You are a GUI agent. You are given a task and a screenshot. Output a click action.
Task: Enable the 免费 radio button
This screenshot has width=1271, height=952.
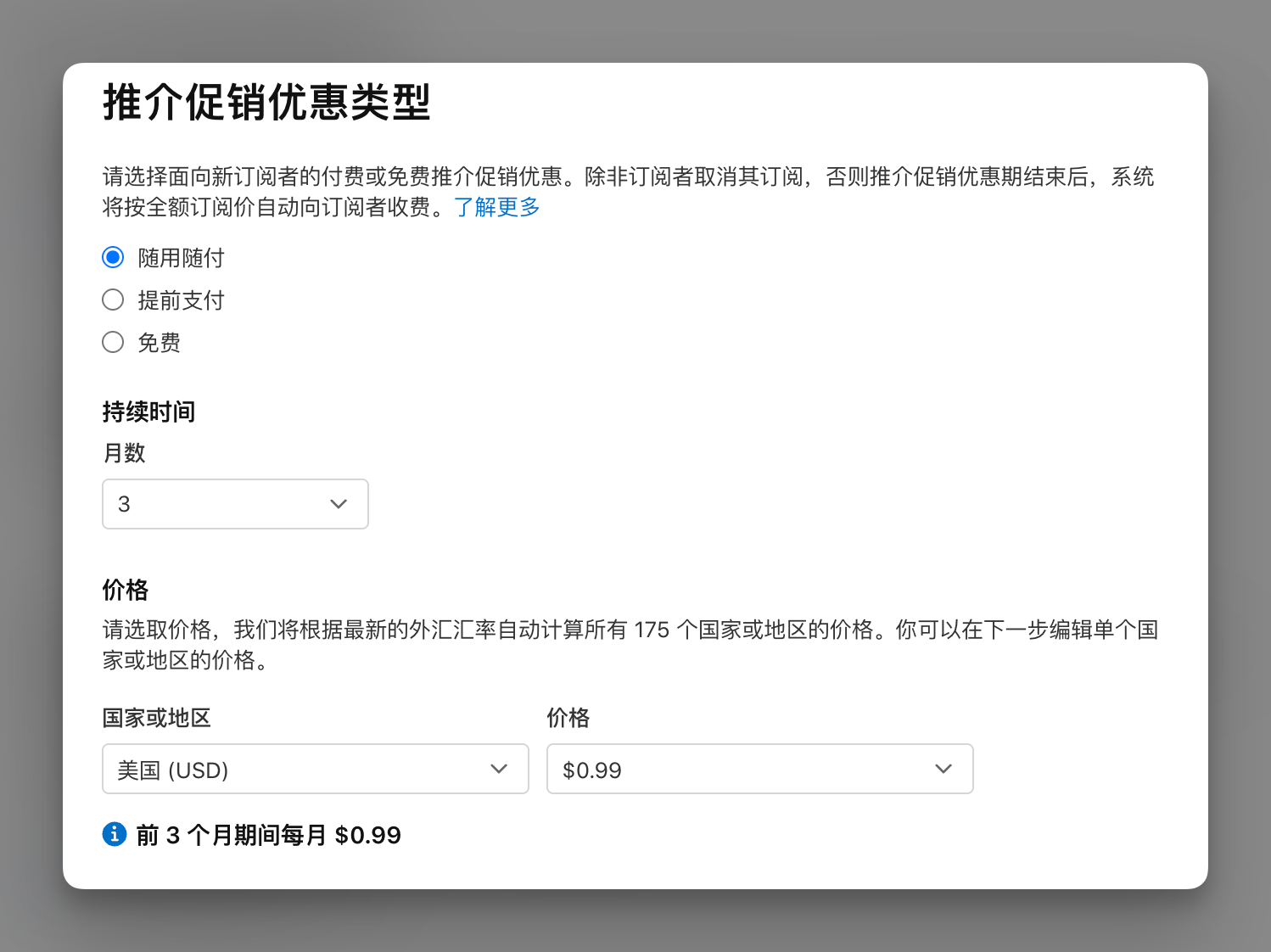tap(113, 342)
